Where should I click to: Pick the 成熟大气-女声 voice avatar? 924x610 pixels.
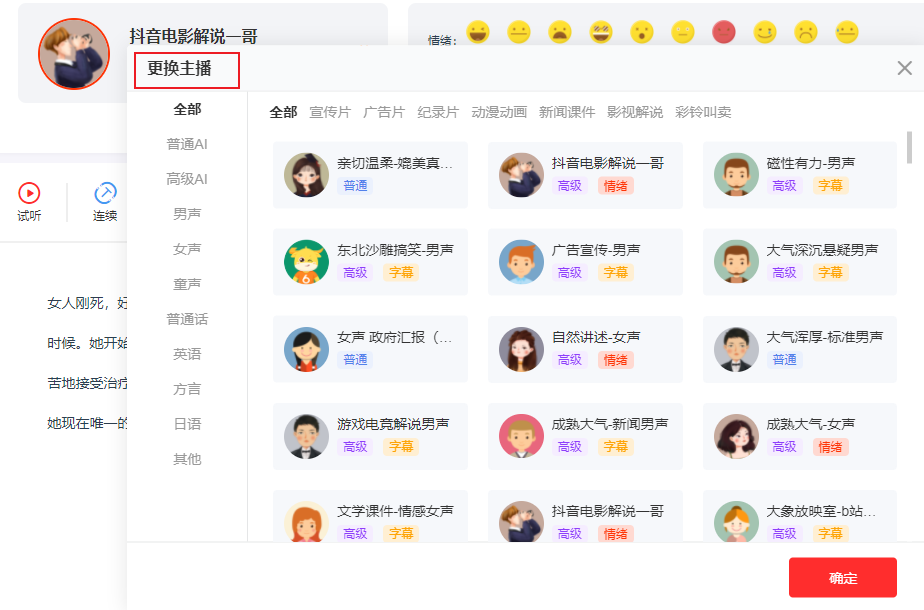click(736, 436)
